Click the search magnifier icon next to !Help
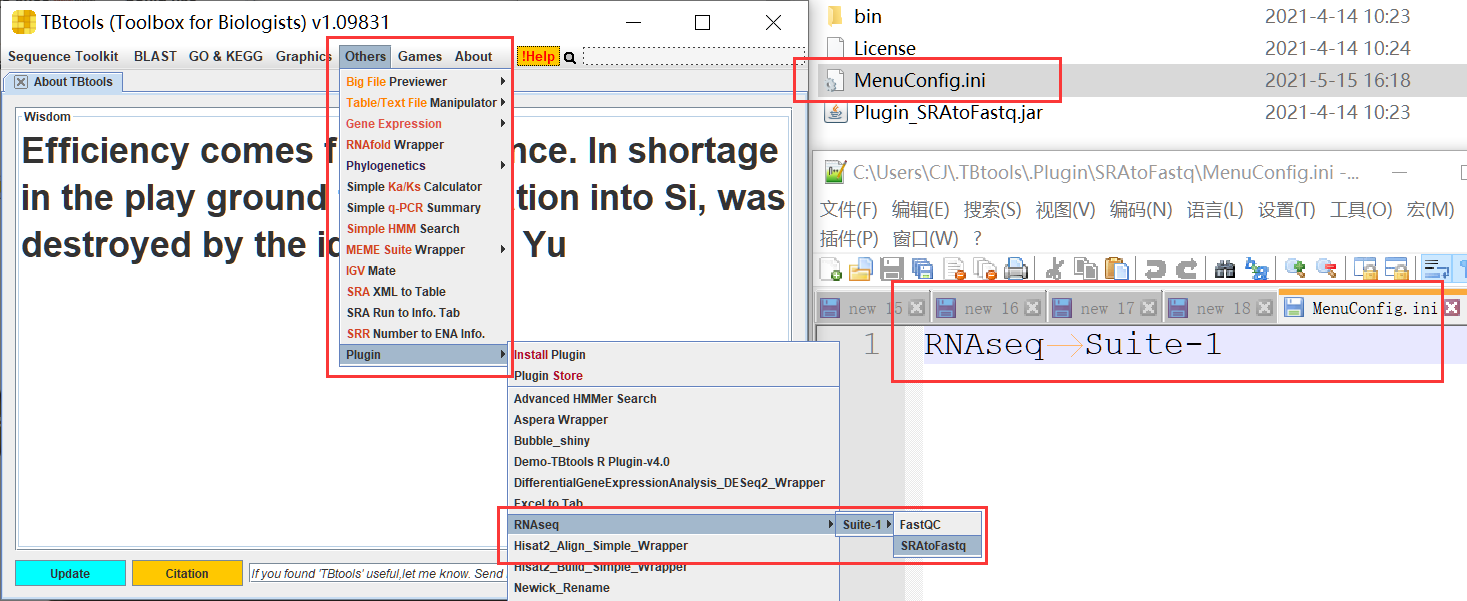Screen dimensions: 1467x601 point(570,57)
